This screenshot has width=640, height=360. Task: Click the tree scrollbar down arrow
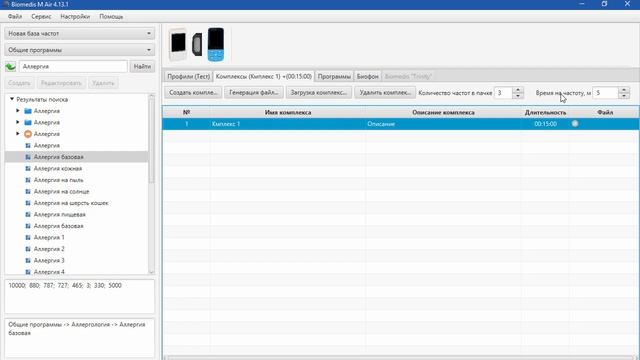click(x=151, y=271)
